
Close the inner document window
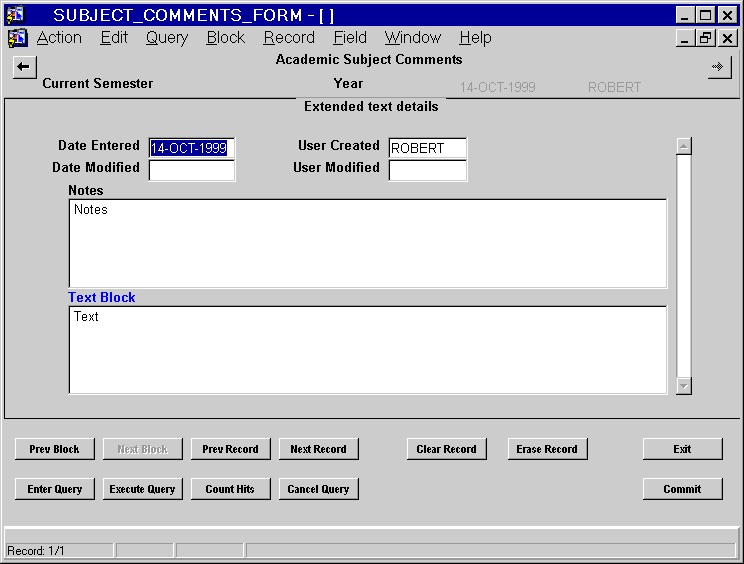click(727, 38)
